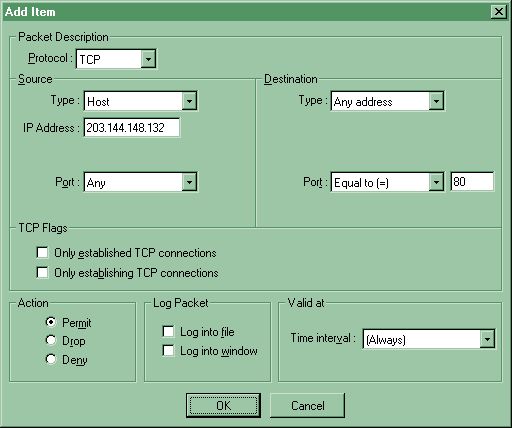Open the Protocol dropdown showing TCP

pos(116,59)
